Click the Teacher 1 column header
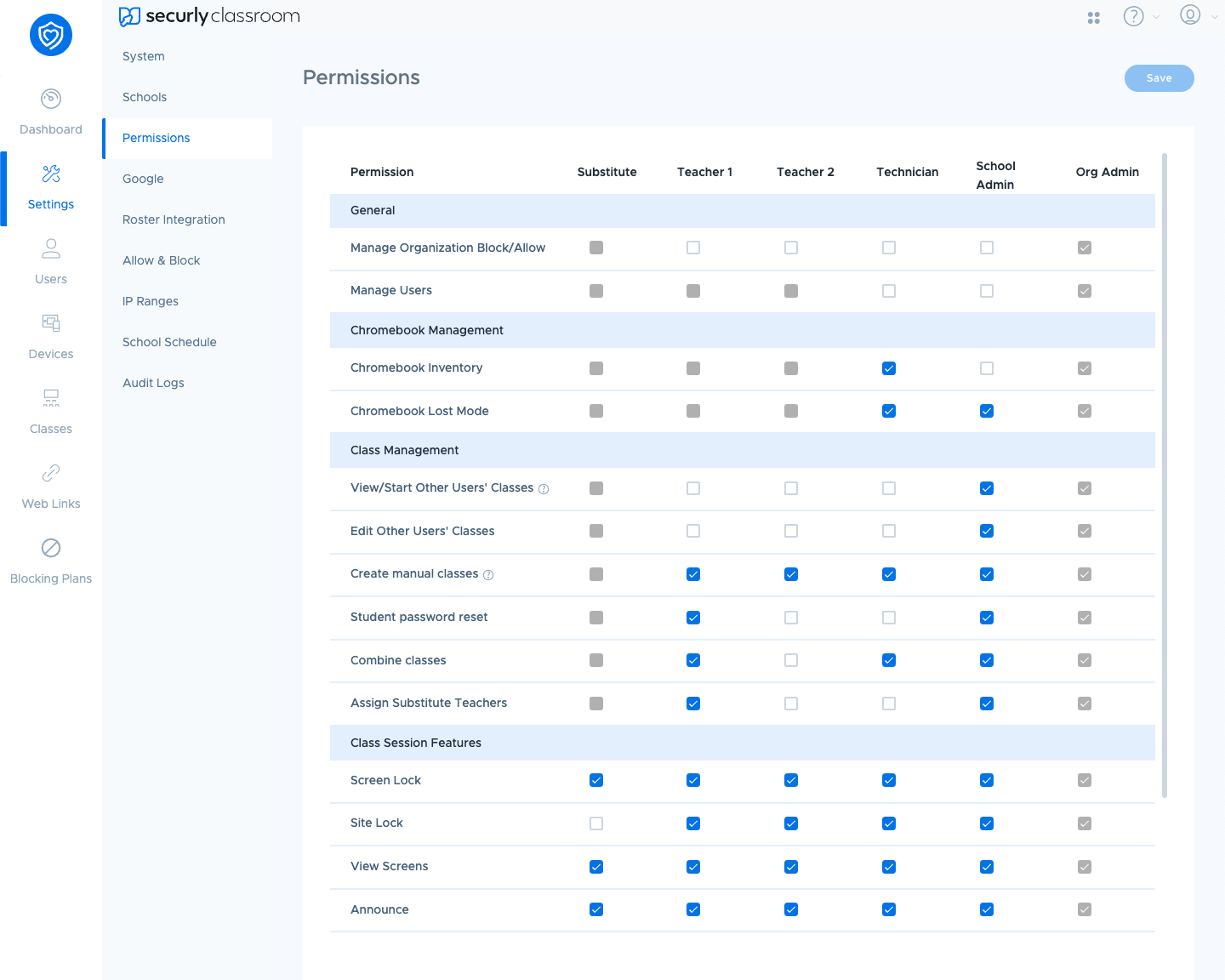Image resolution: width=1225 pixels, height=980 pixels. tap(704, 172)
